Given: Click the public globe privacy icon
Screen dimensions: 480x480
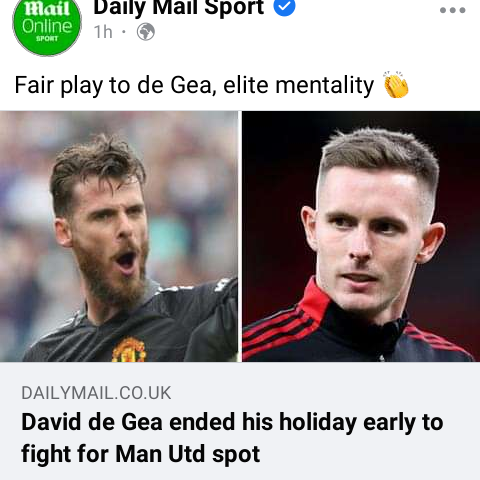Looking at the screenshot, I should pyautogui.click(x=146, y=32).
